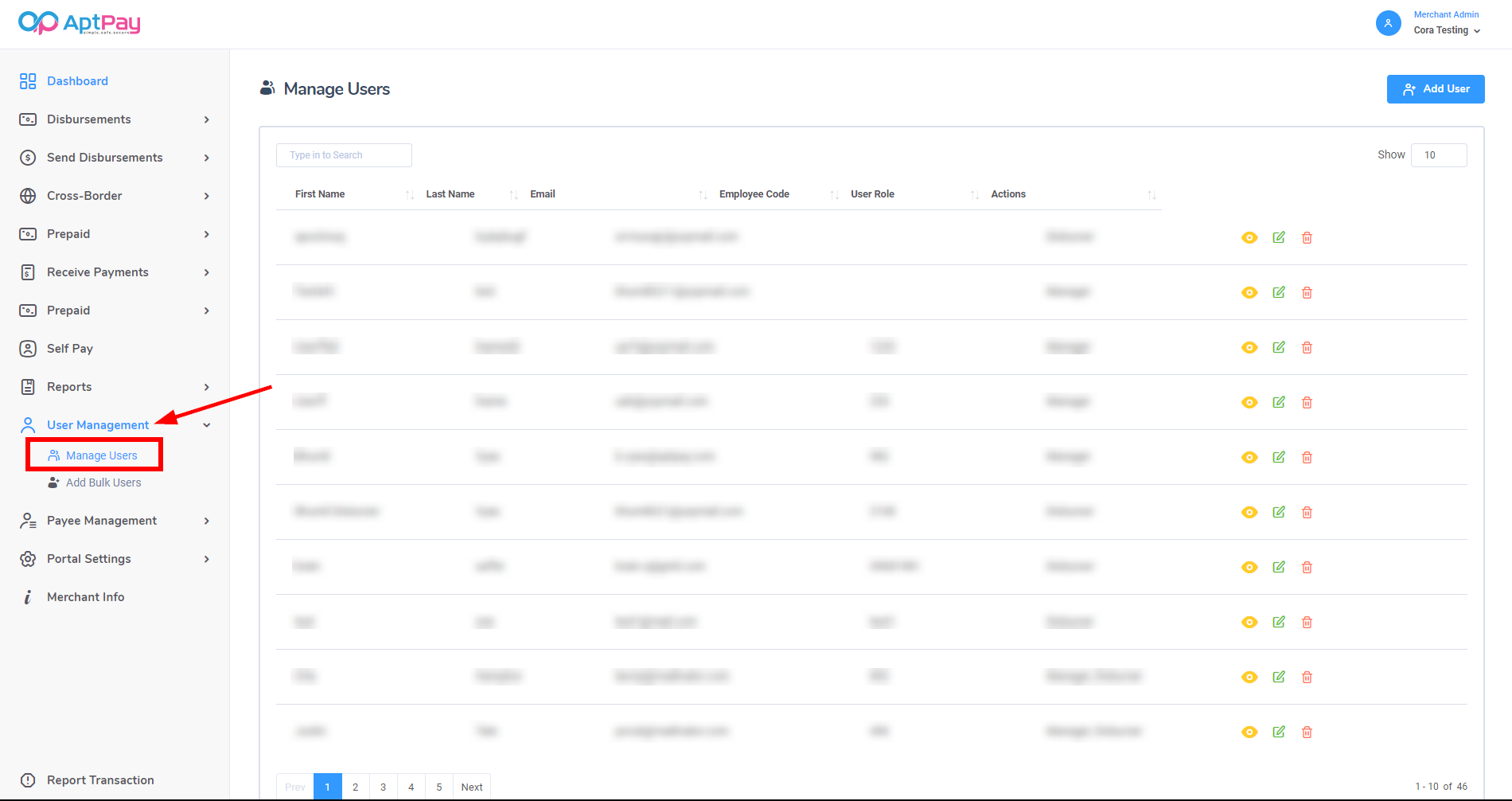Click the profile avatar icon at top right
Viewport: 1512px width, 801px height.
(1388, 23)
